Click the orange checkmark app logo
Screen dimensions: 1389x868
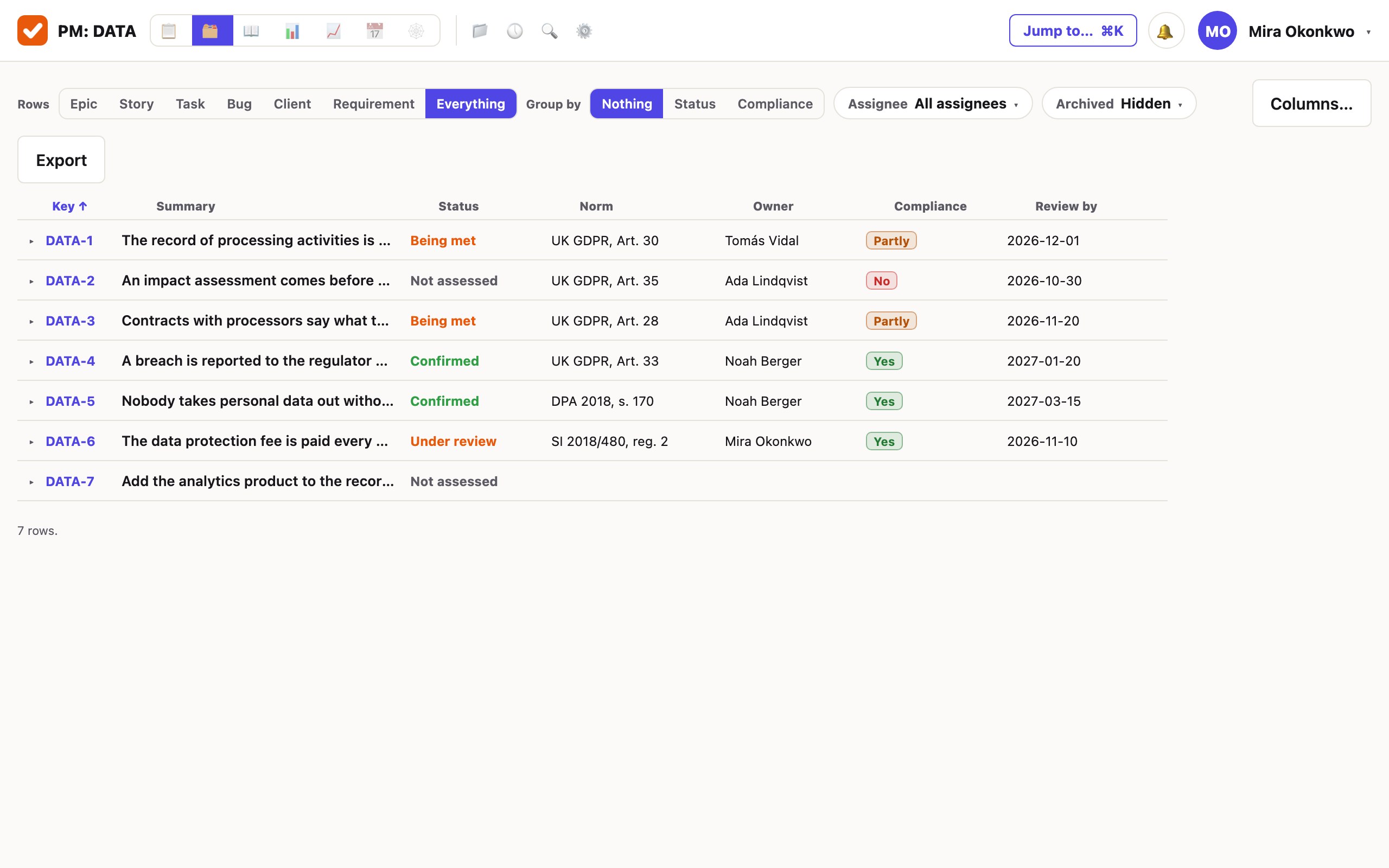click(32, 30)
